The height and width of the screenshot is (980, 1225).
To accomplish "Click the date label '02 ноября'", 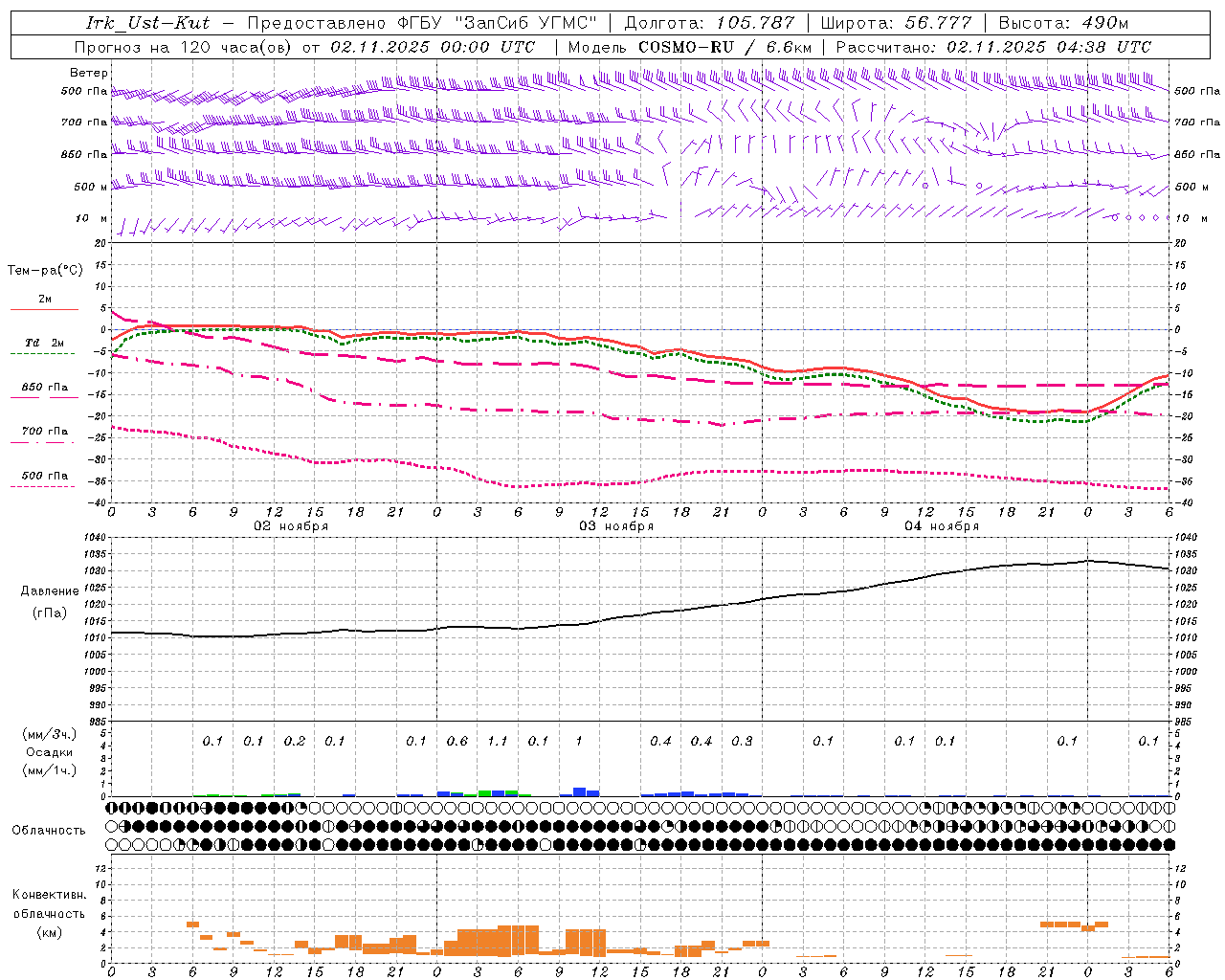I will (x=291, y=526).
